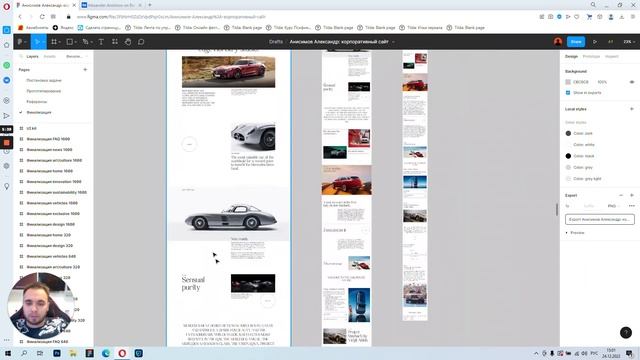Open export settings three-dot menu
Image resolution: width=640 pixels, height=360 pixels.
coord(631,206)
